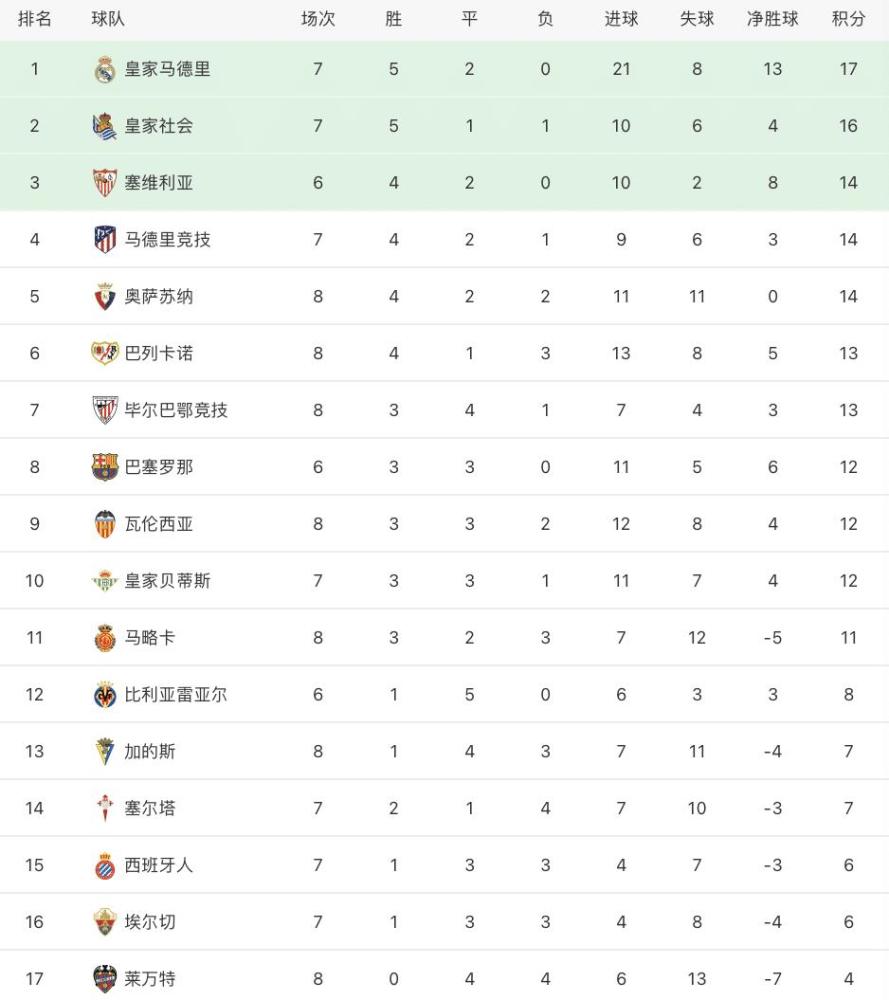Click the 进球 column header
Screen dimensions: 889x1000
(621, 19)
